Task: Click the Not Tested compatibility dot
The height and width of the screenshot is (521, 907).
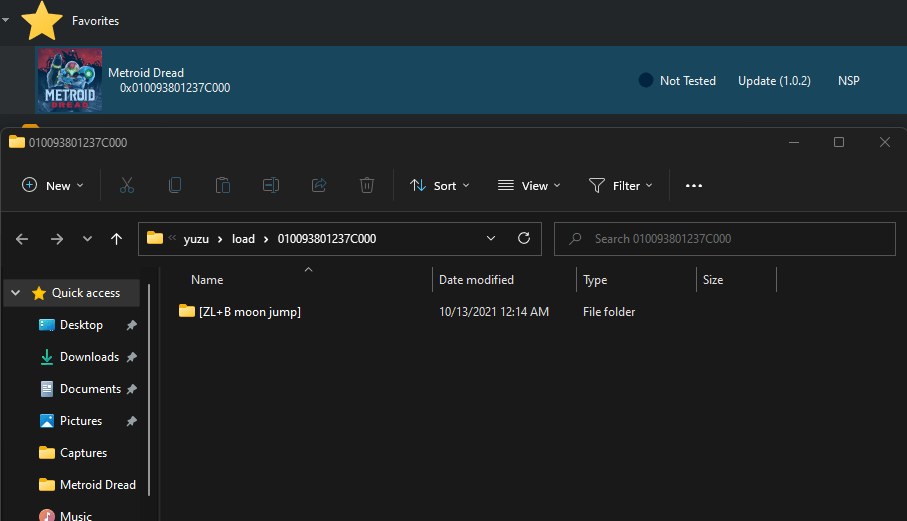Action: pos(646,80)
